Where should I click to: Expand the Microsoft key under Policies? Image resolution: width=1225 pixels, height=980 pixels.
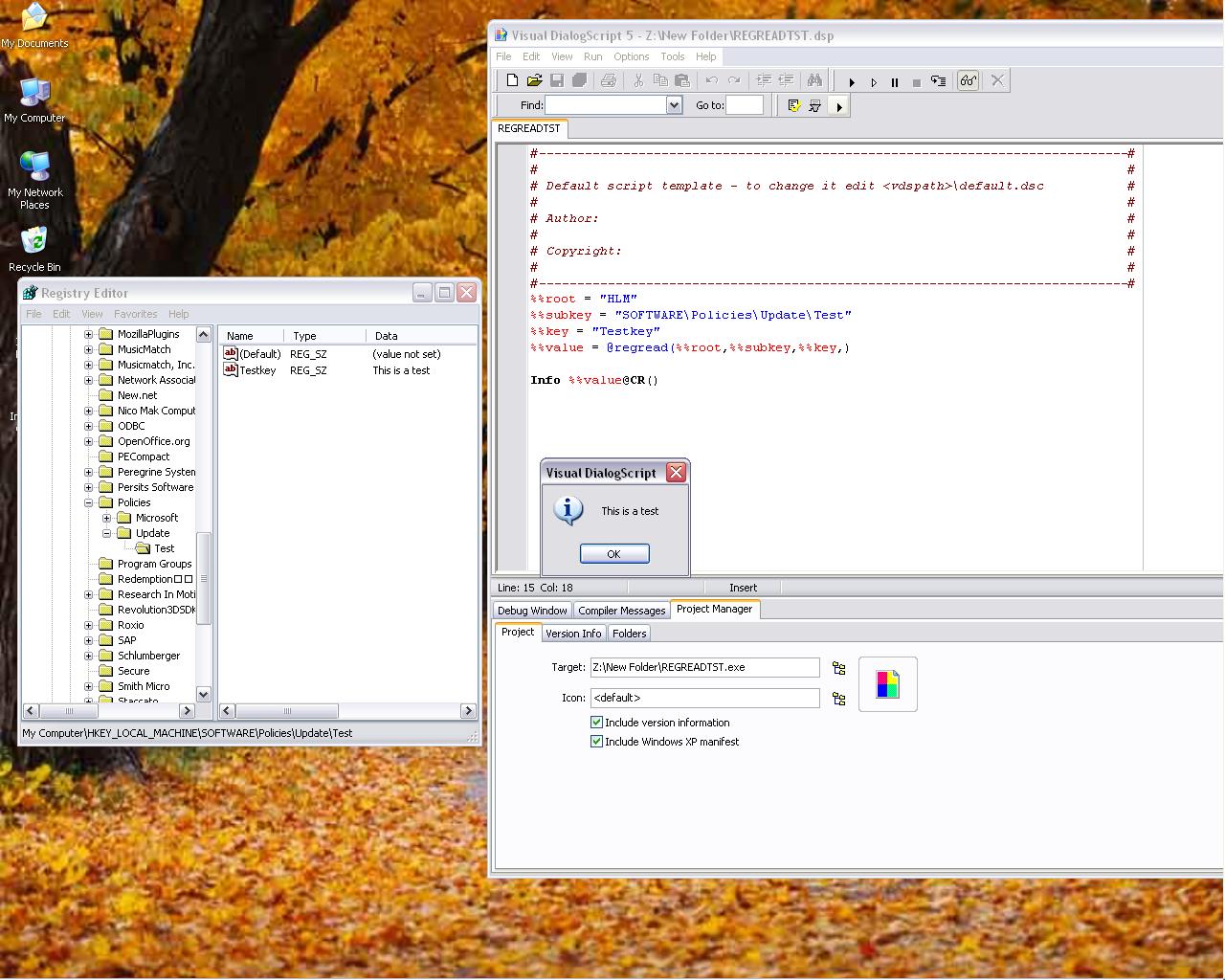click(107, 518)
